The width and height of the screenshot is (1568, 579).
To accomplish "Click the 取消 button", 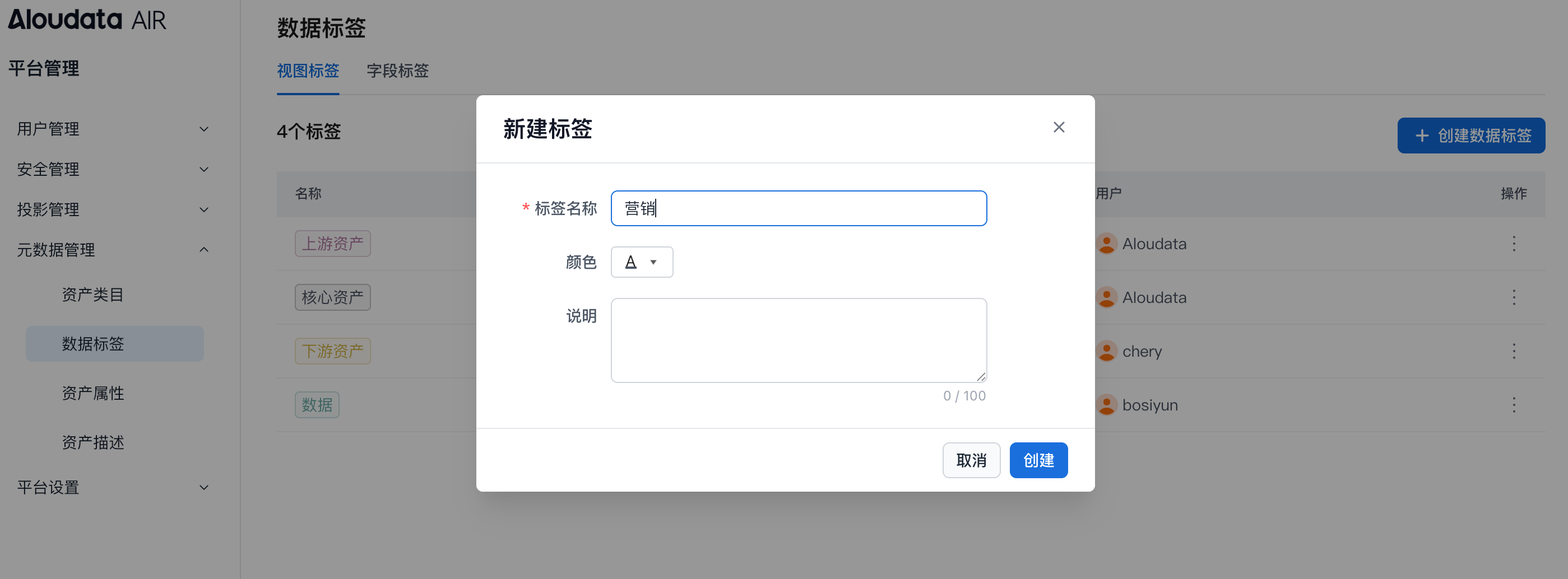I will click(x=971, y=460).
